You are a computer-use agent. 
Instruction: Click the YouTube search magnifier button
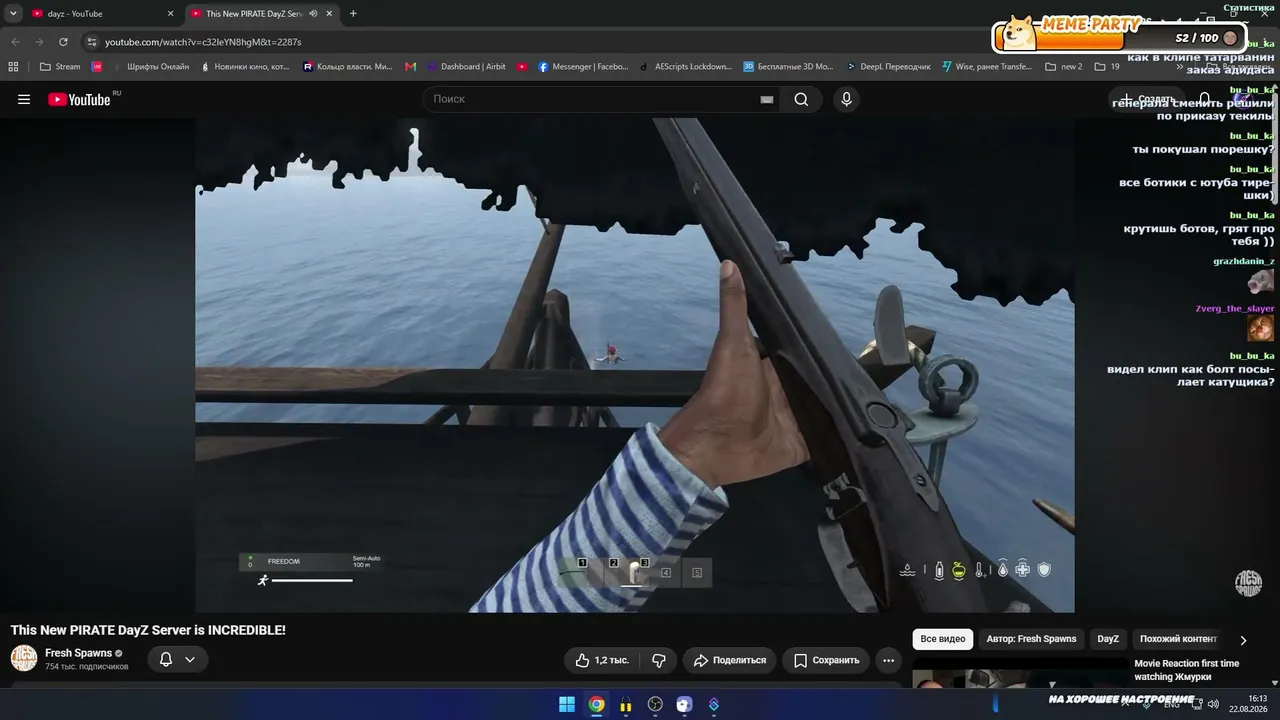point(801,99)
